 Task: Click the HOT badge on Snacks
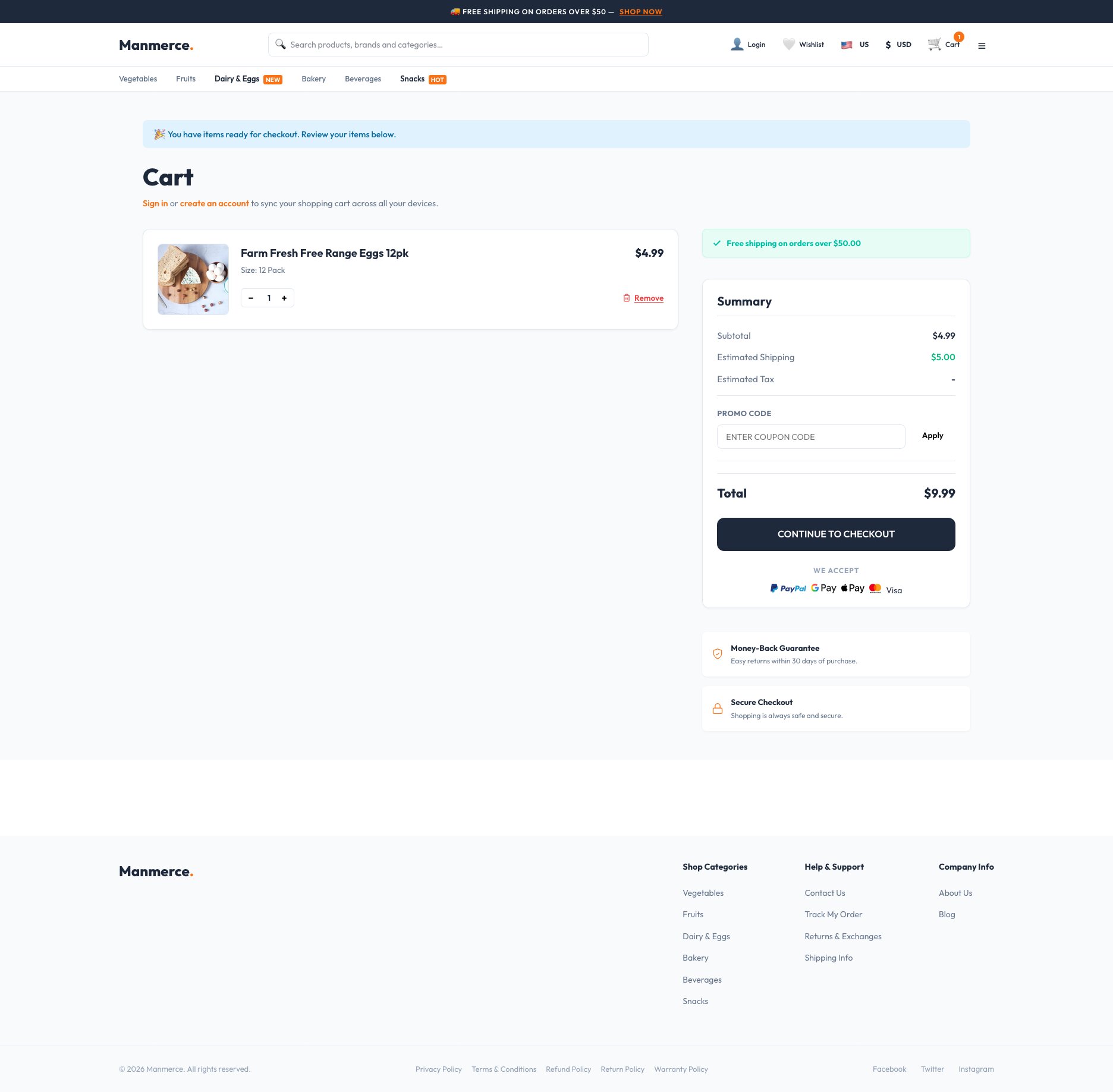tap(438, 80)
